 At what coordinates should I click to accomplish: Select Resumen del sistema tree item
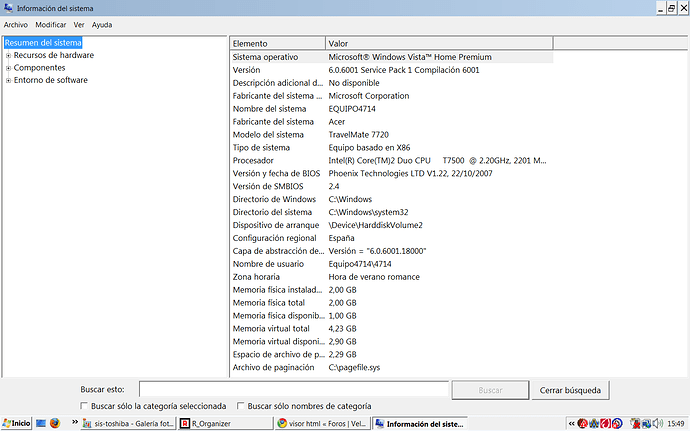(43, 43)
